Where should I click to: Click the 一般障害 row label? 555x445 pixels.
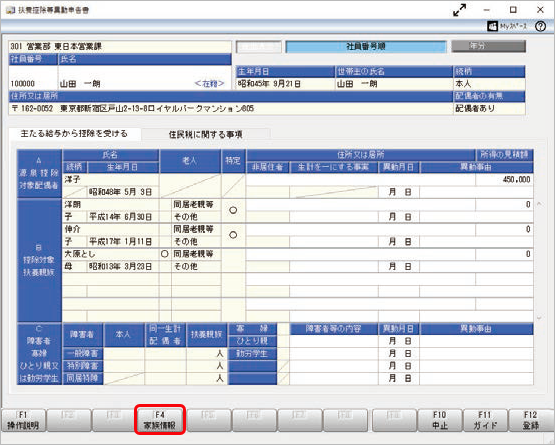coord(83,353)
